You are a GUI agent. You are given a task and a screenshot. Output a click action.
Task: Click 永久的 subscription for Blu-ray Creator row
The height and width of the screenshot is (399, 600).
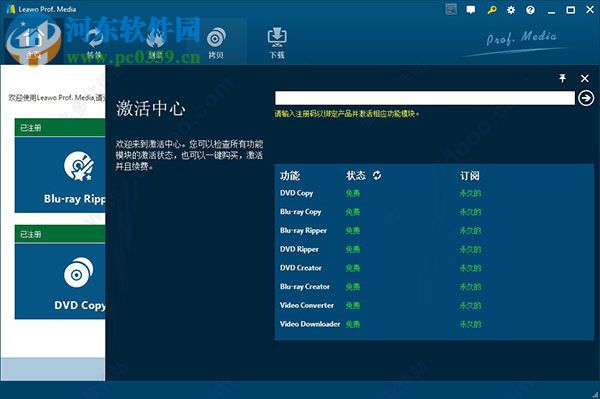coord(470,287)
